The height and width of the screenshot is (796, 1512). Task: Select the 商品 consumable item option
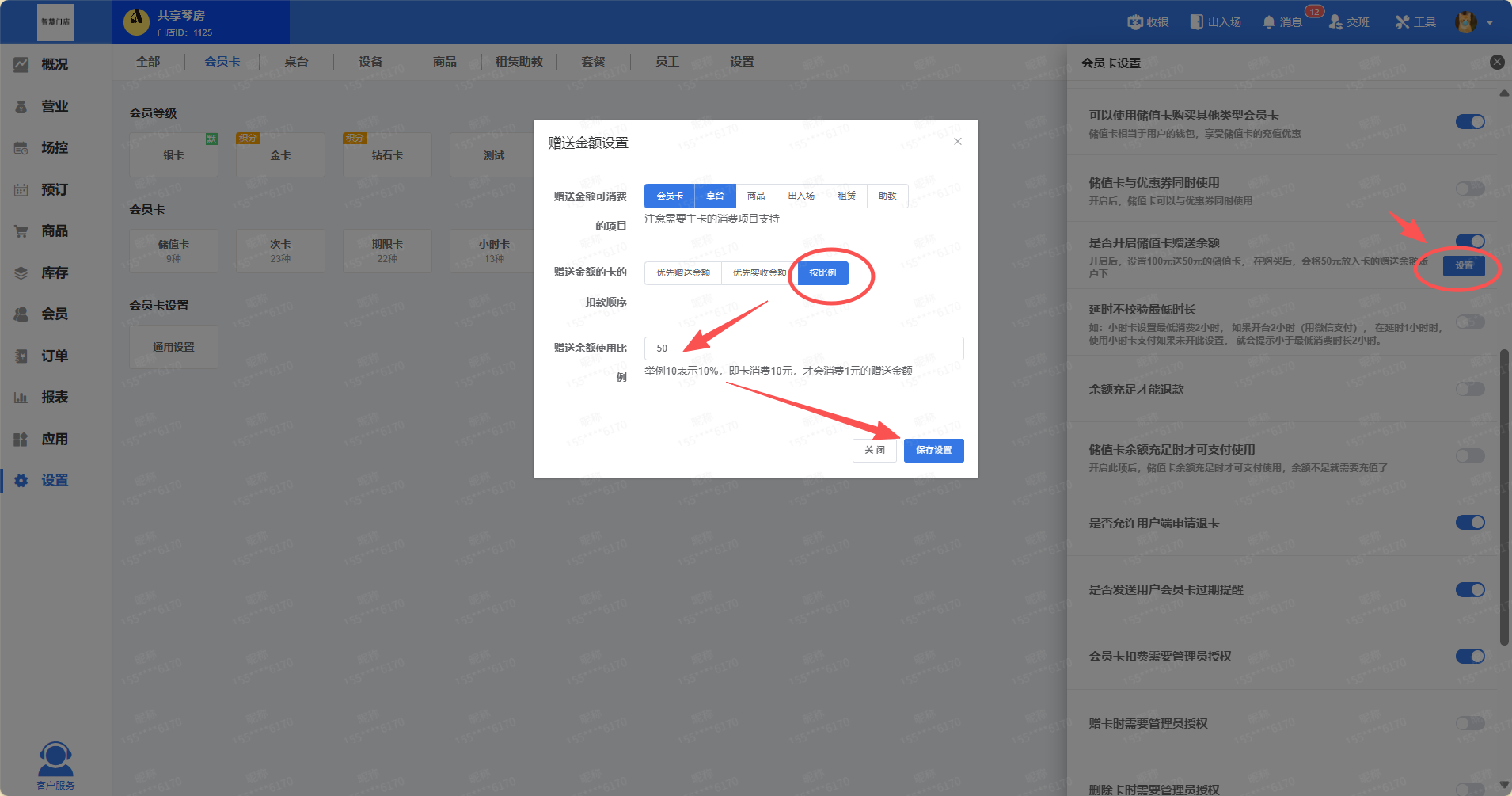[x=756, y=196]
